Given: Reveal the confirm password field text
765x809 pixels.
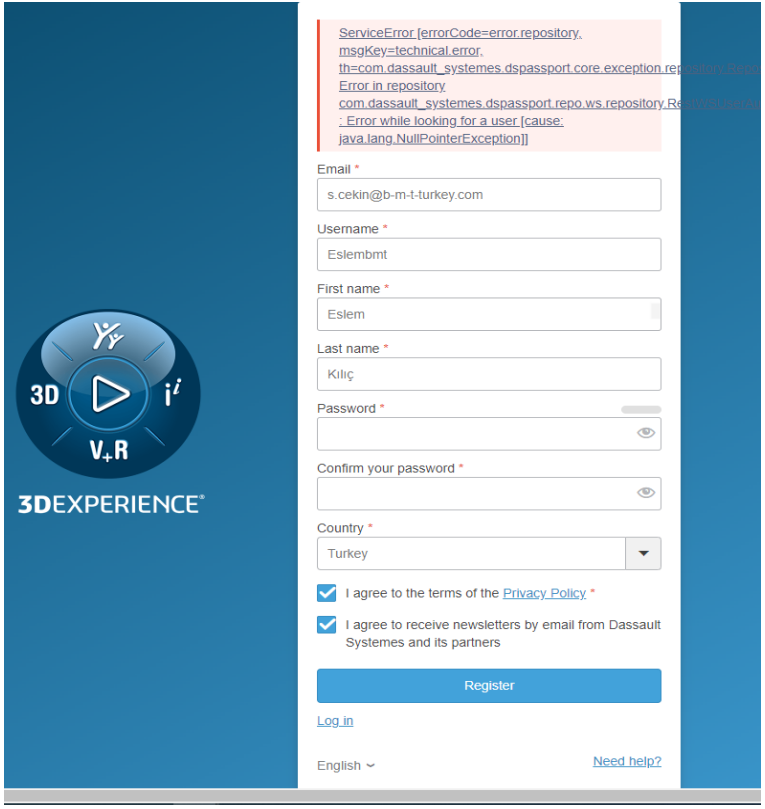Looking at the screenshot, I should pyautogui.click(x=645, y=493).
